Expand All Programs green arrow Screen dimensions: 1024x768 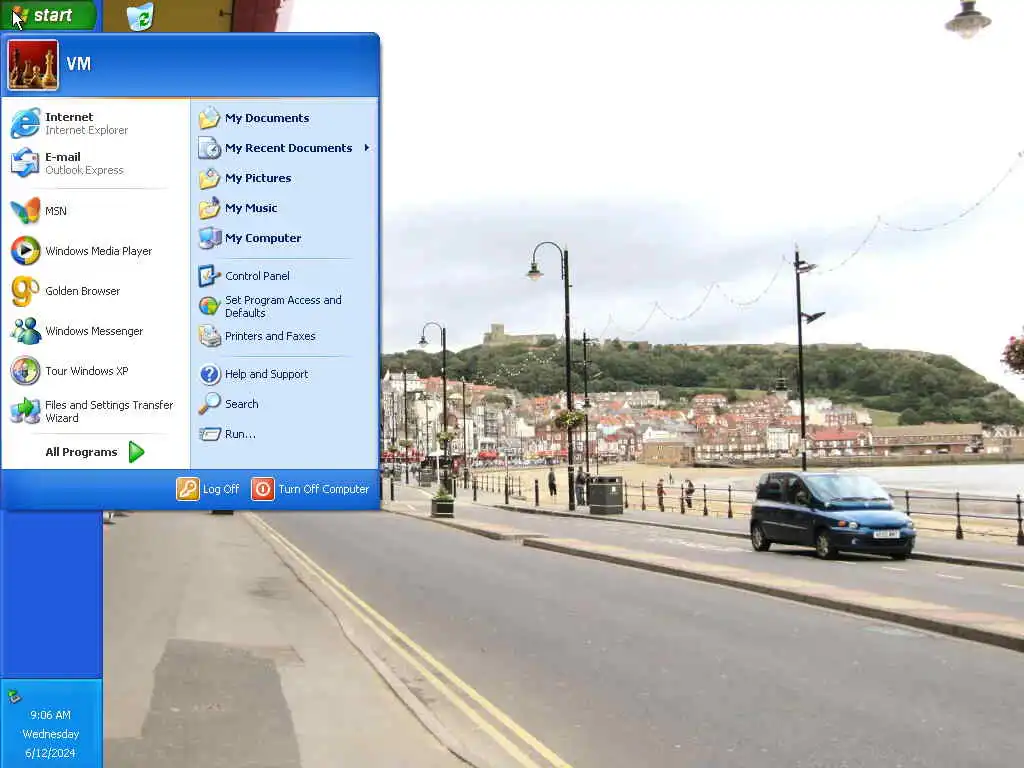point(136,452)
